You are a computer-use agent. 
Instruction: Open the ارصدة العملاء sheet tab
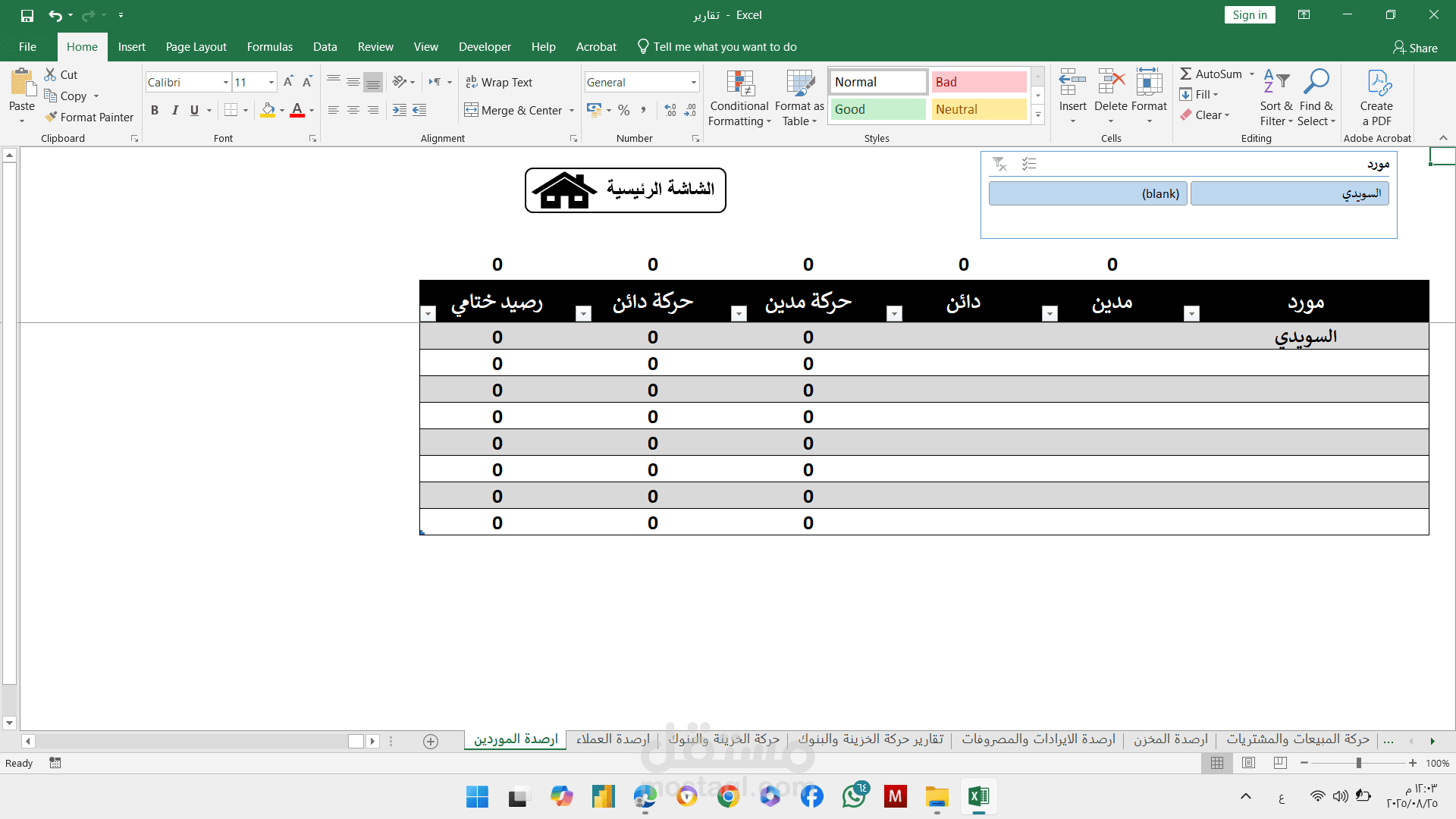tap(613, 739)
